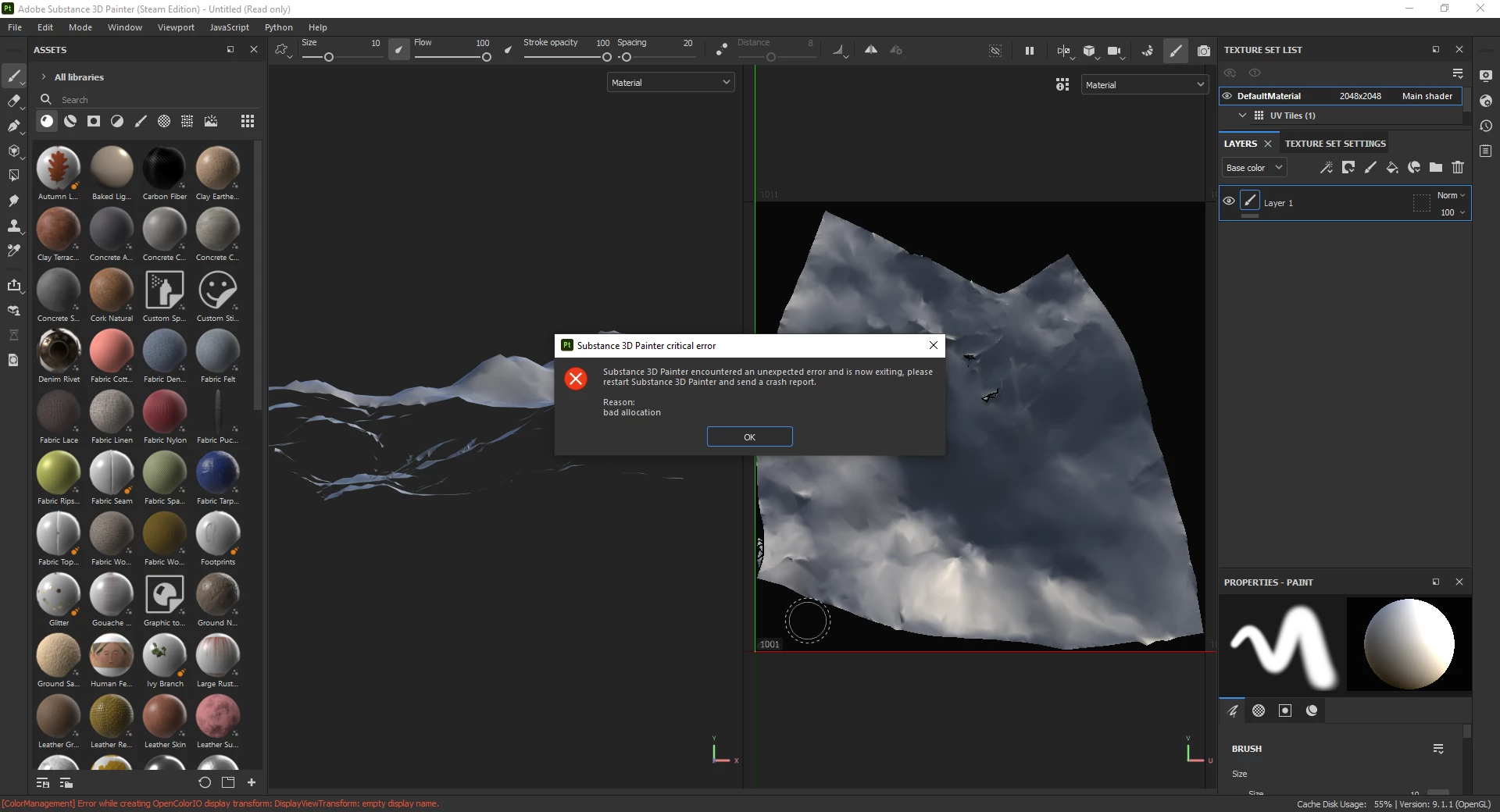Toggle the symmetry mirror button
This screenshot has width=1500, height=812.
871,50
